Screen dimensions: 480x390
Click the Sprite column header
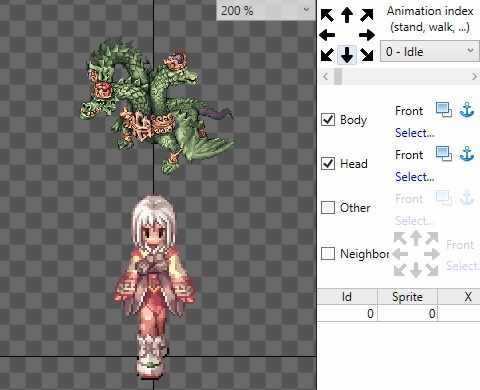[x=407, y=297]
